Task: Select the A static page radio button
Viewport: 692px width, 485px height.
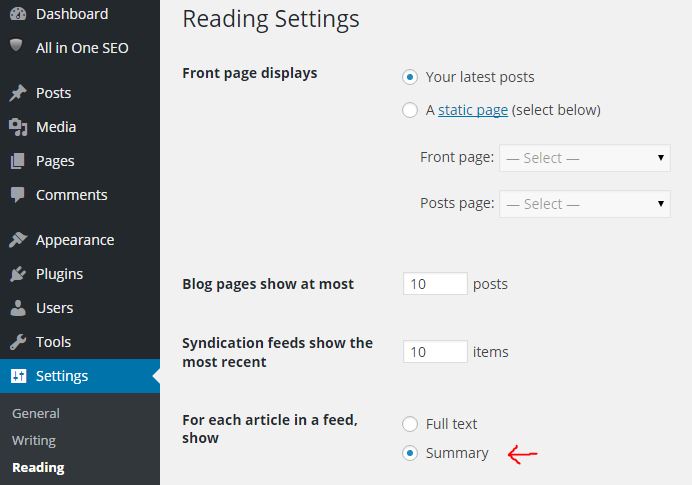Action: 410,110
